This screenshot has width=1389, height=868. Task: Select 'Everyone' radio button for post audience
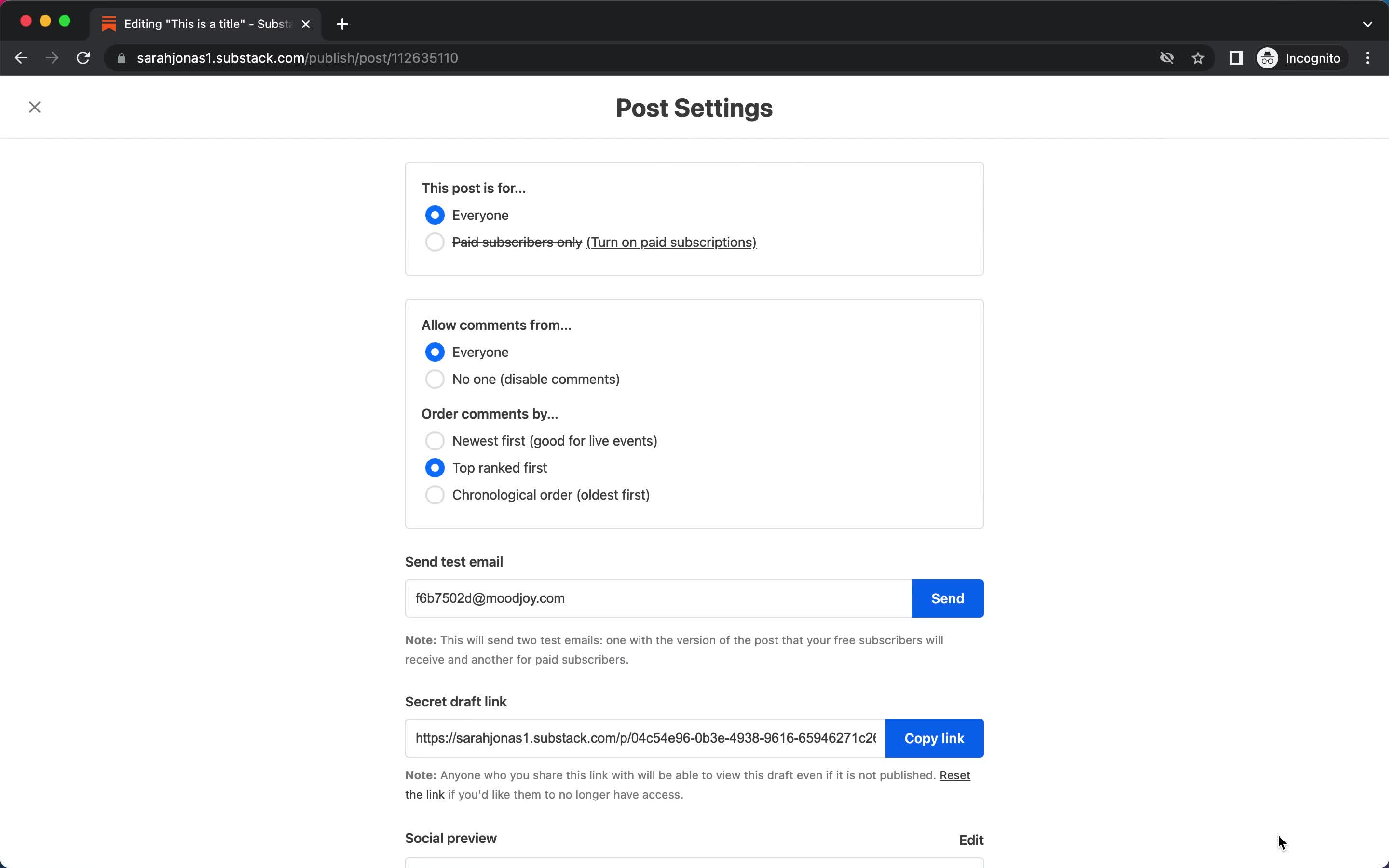[435, 215]
